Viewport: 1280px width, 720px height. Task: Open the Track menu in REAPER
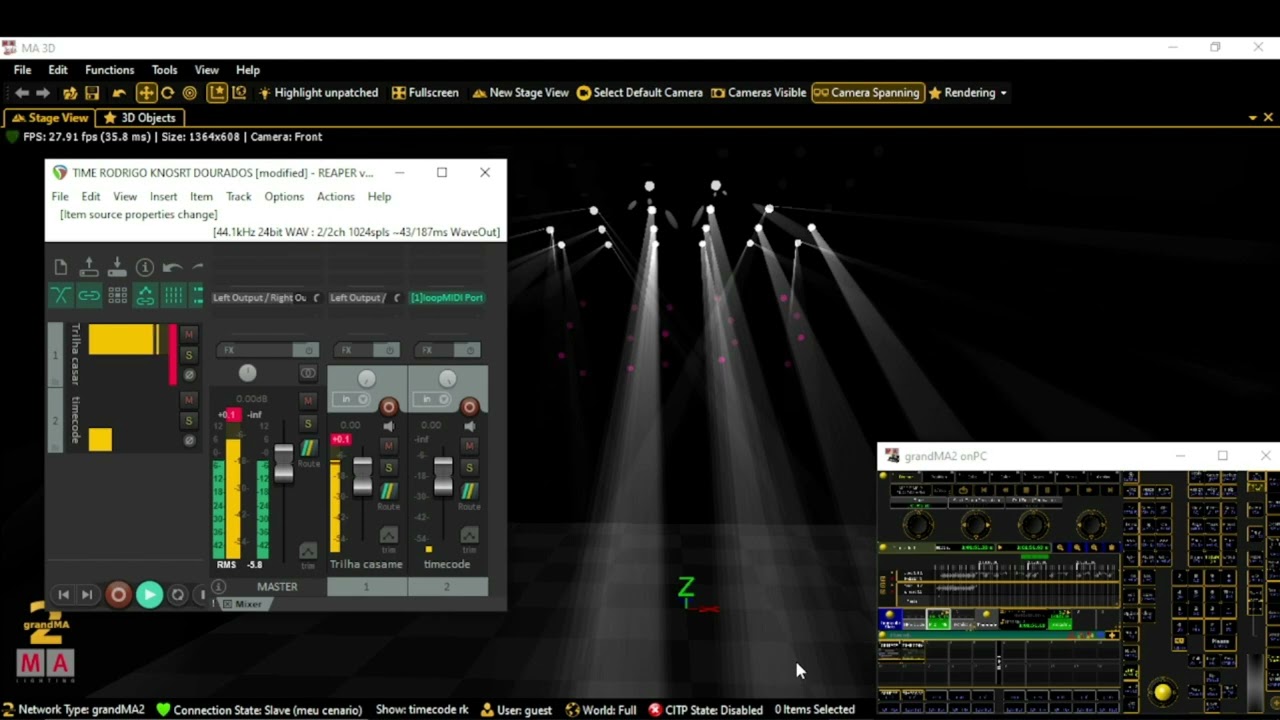click(x=239, y=197)
